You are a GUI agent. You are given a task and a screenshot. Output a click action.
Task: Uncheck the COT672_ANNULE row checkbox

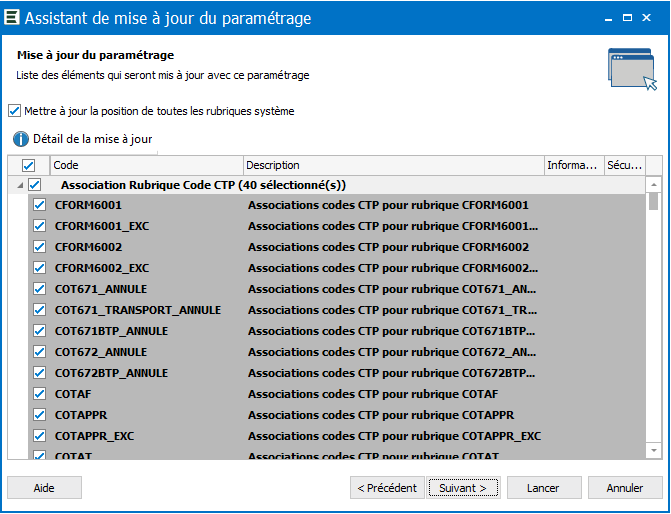click(39, 352)
